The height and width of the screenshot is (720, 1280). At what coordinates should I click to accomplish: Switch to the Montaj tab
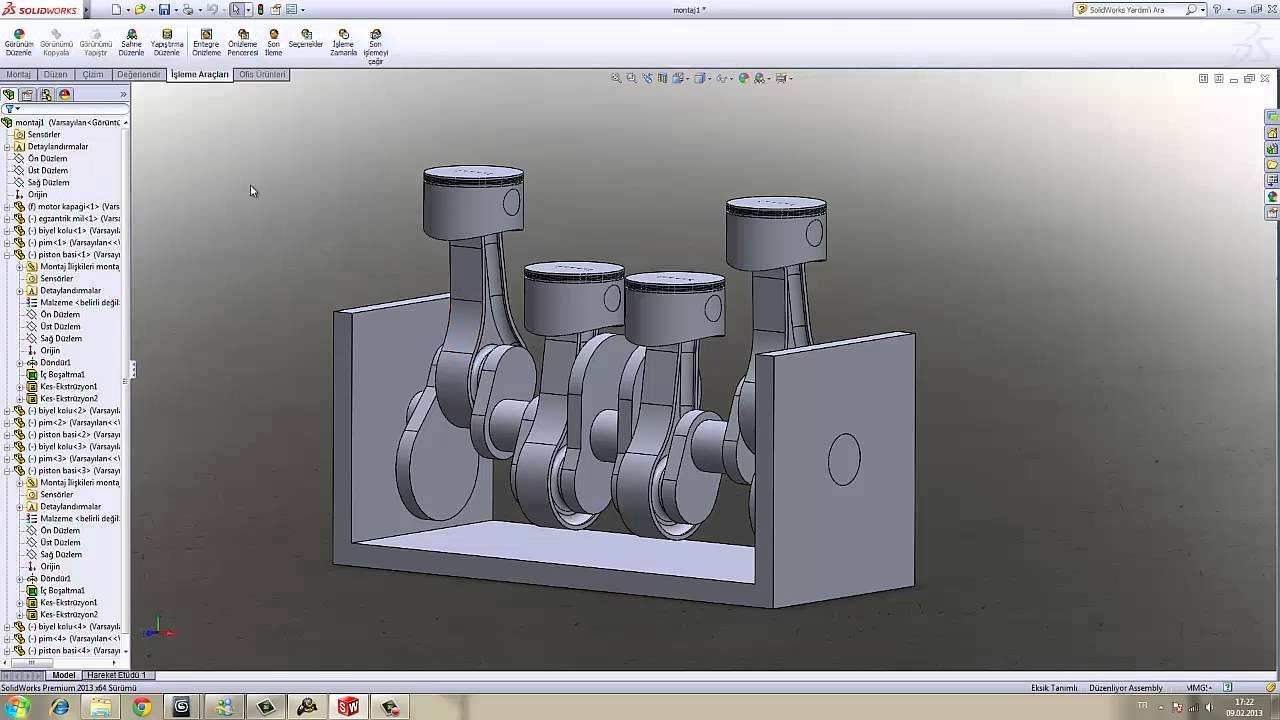(19, 74)
